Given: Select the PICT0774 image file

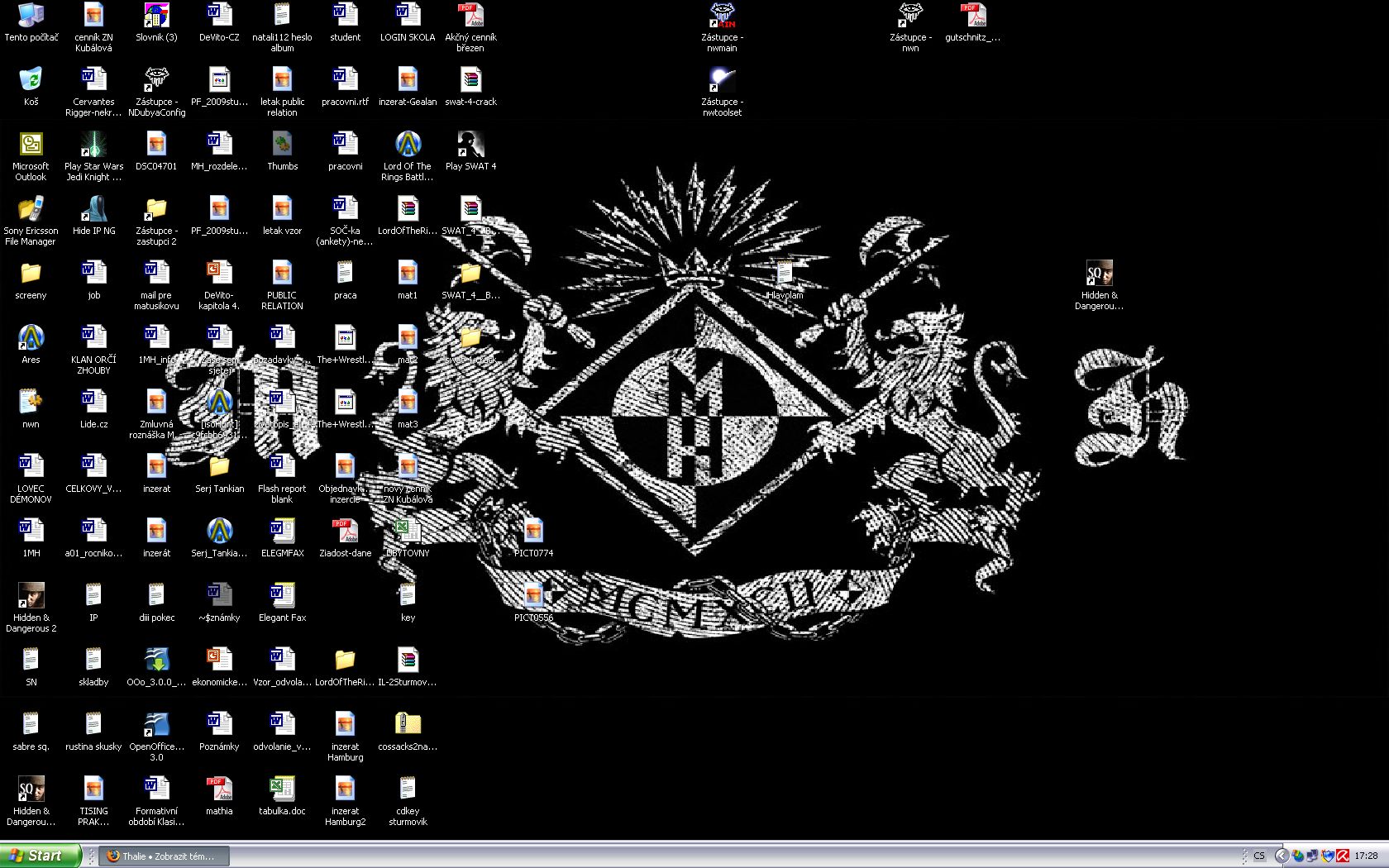Looking at the screenshot, I should [533, 532].
